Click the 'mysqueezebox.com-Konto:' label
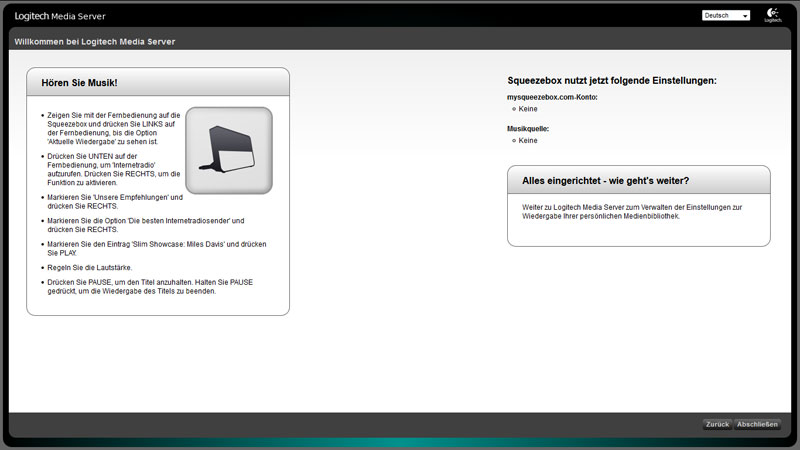Screen dimensions: 800x450 pos(552,97)
